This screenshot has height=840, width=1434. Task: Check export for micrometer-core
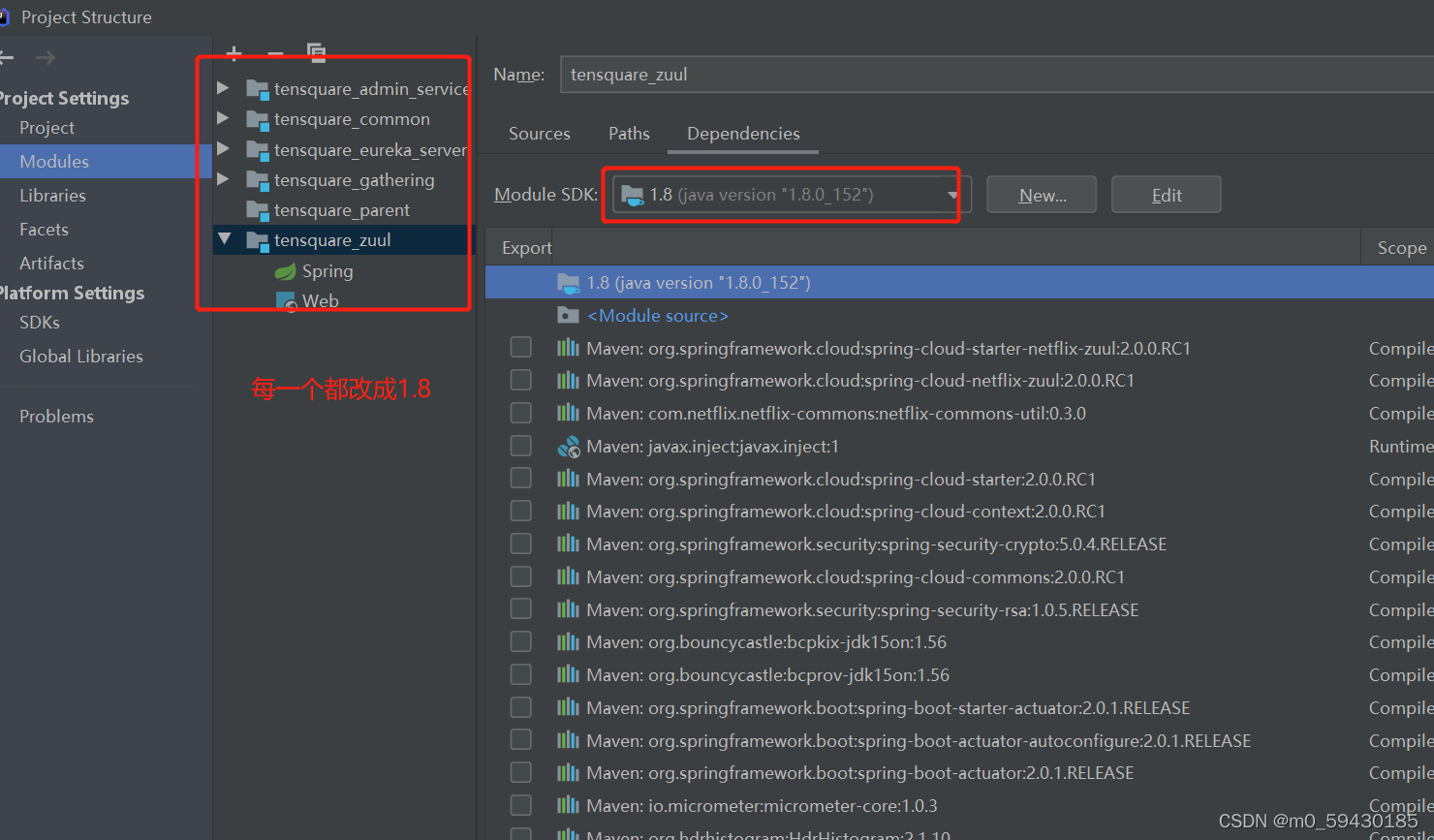coord(520,806)
